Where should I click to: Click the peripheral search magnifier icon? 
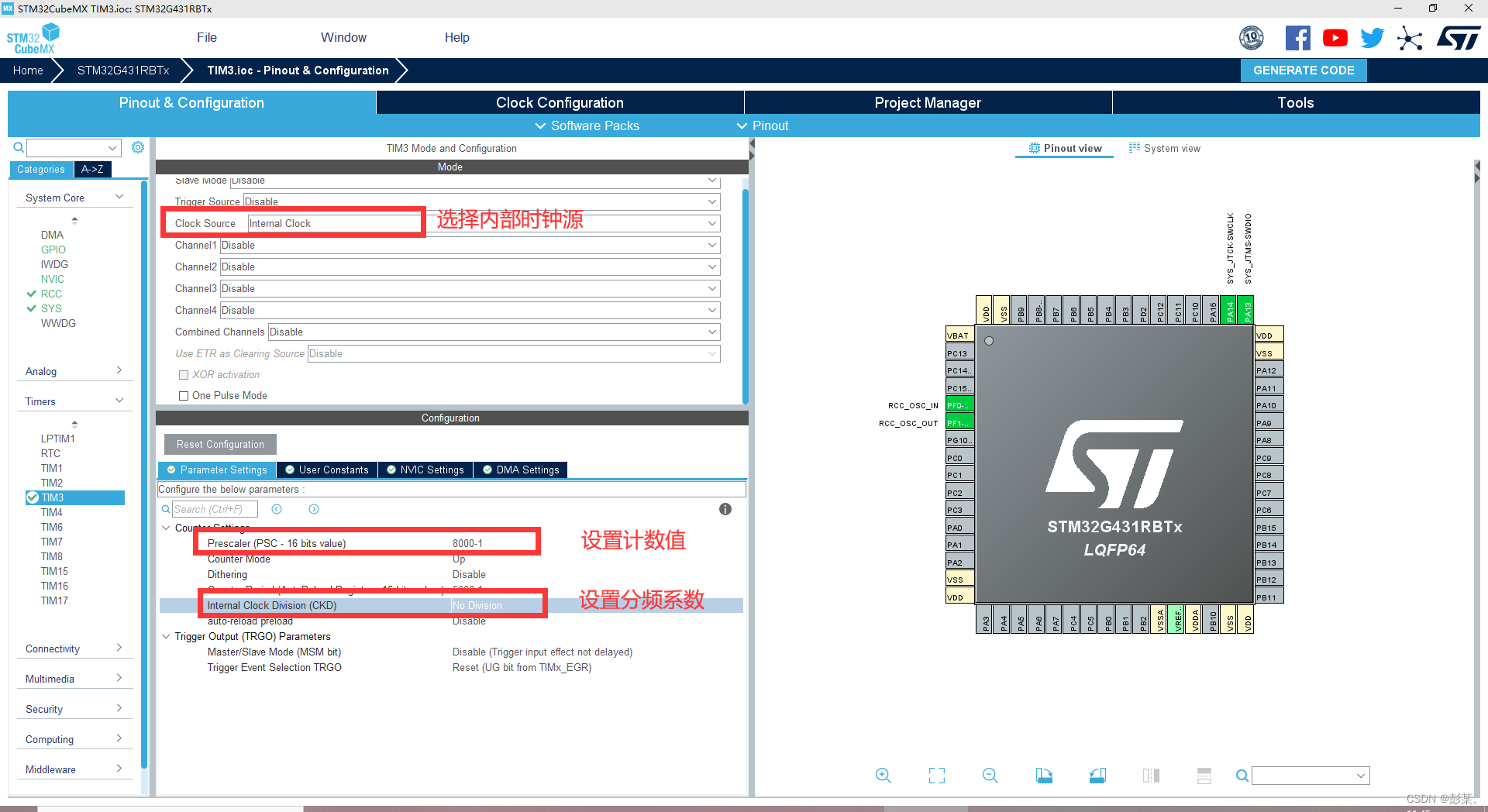(19, 147)
